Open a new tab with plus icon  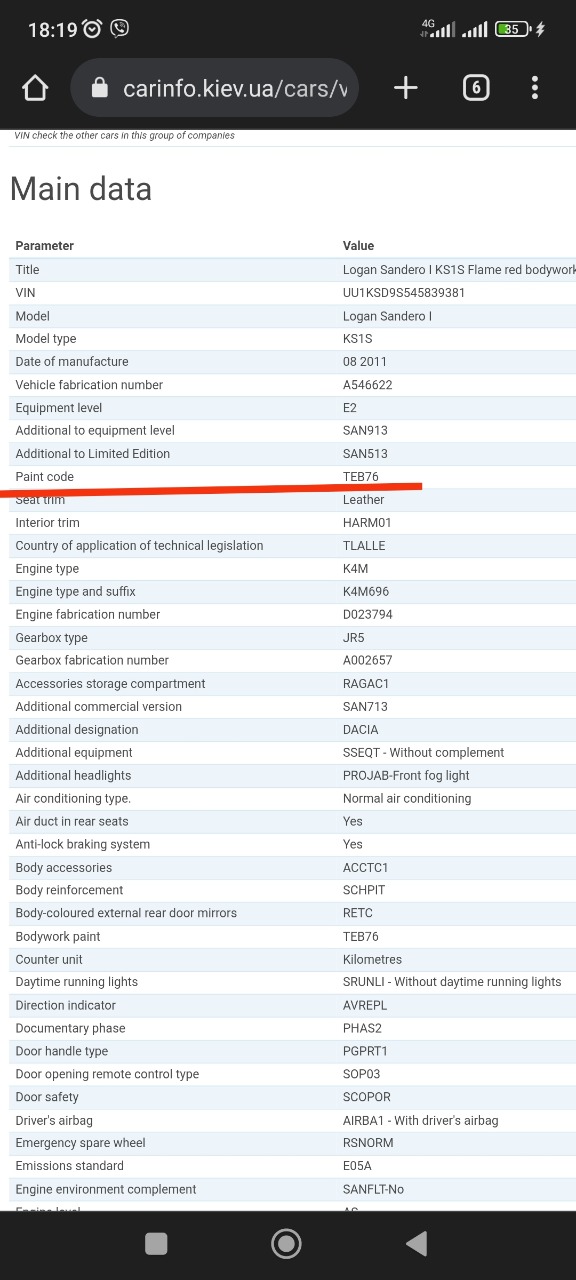[x=405, y=88]
